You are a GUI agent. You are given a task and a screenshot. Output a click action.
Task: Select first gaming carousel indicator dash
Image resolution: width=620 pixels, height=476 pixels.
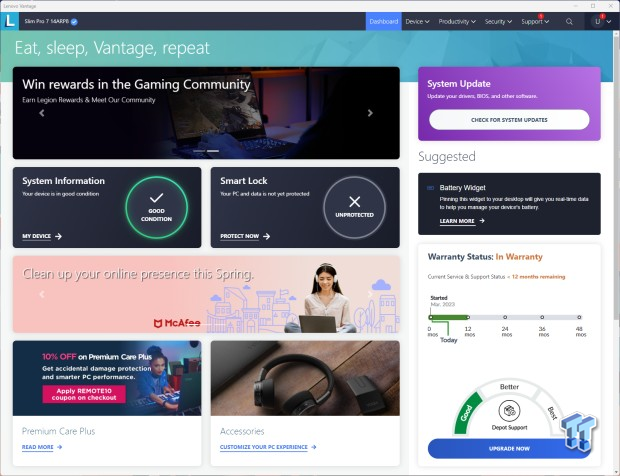[x=199, y=151]
